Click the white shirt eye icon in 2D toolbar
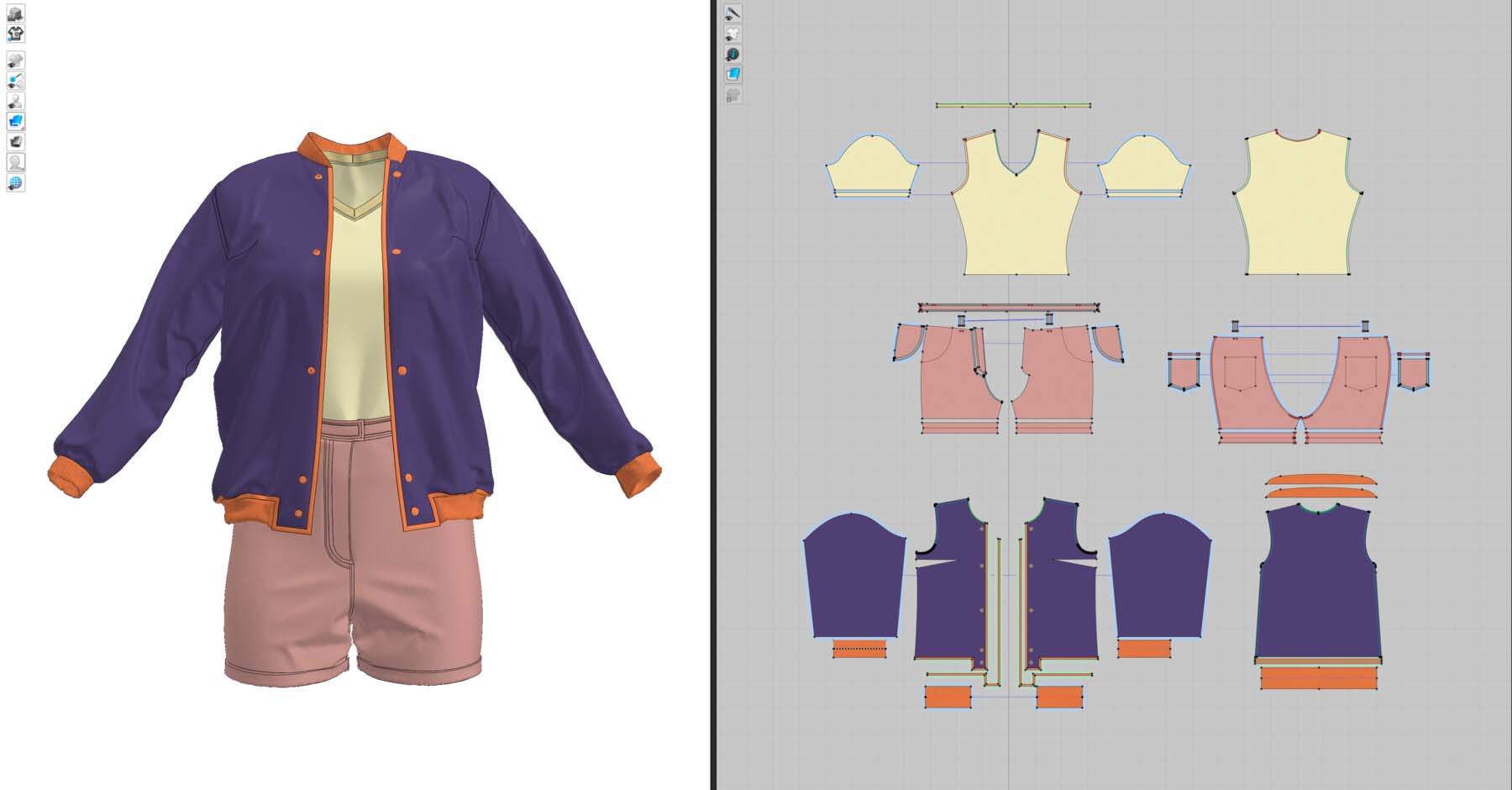 [732, 34]
